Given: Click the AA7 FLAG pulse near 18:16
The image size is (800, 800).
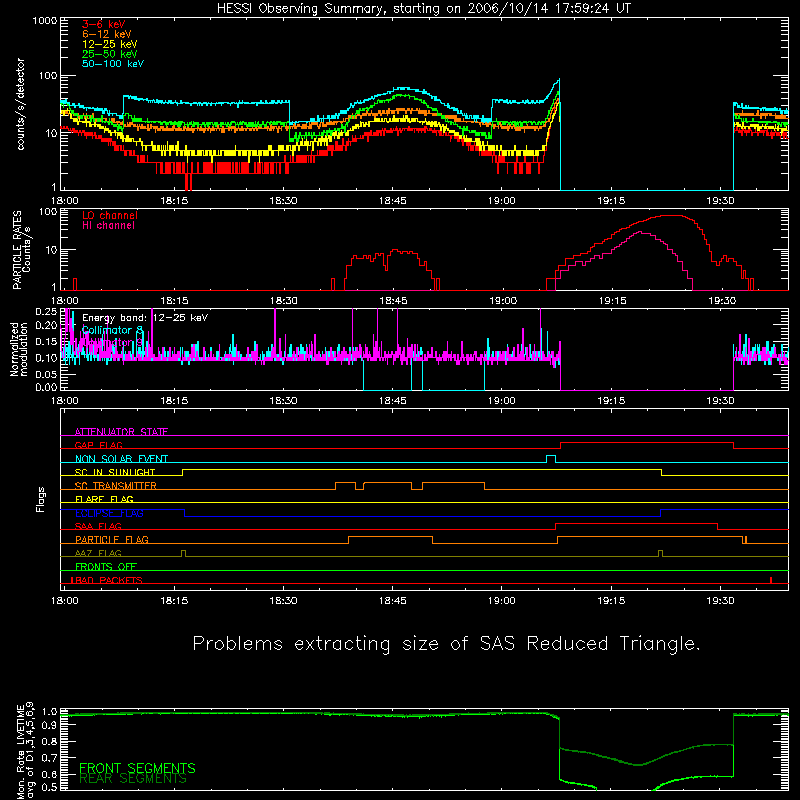Looking at the screenshot, I should point(184,553).
